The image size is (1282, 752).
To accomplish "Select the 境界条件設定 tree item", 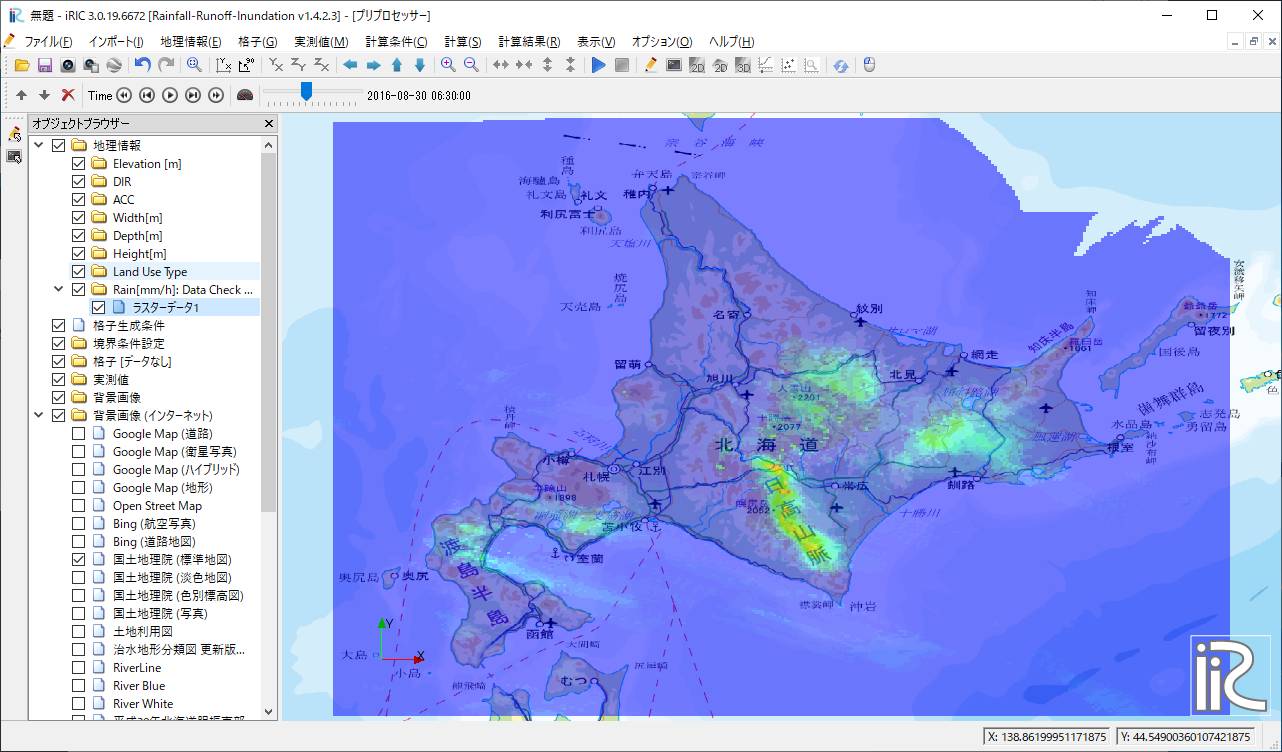I will [x=129, y=344].
